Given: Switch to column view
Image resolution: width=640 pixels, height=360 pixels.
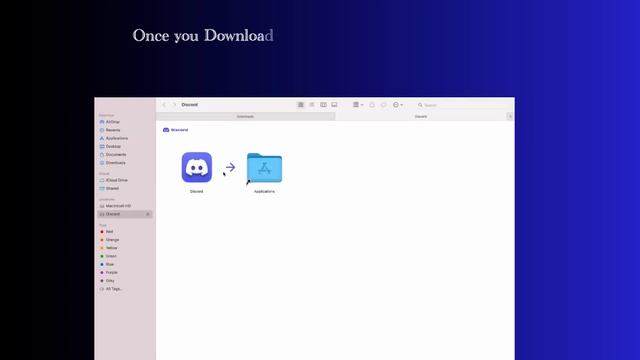Looking at the screenshot, I should coord(323,105).
